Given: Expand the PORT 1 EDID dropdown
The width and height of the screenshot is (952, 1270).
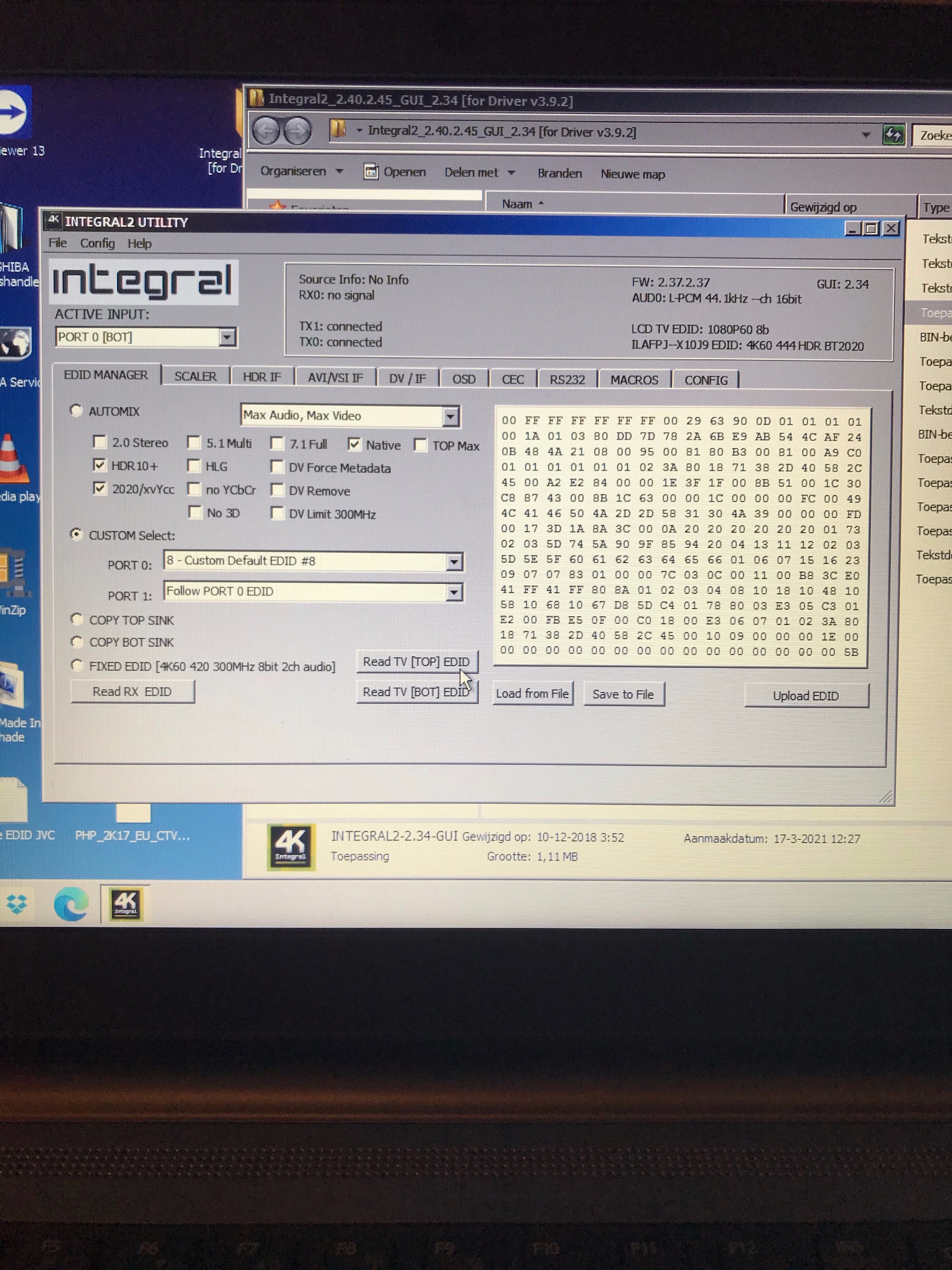Looking at the screenshot, I should [454, 593].
